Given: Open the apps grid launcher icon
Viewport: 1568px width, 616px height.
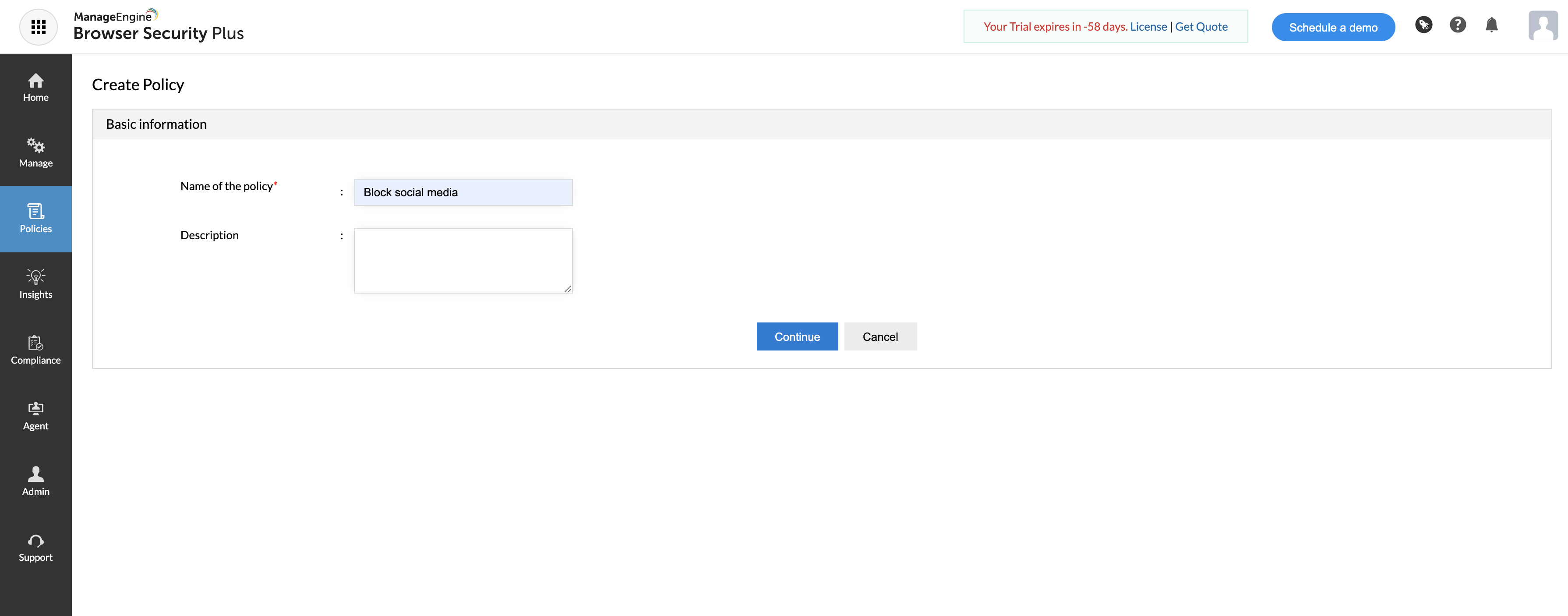Looking at the screenshot, I should click(39, 27).
